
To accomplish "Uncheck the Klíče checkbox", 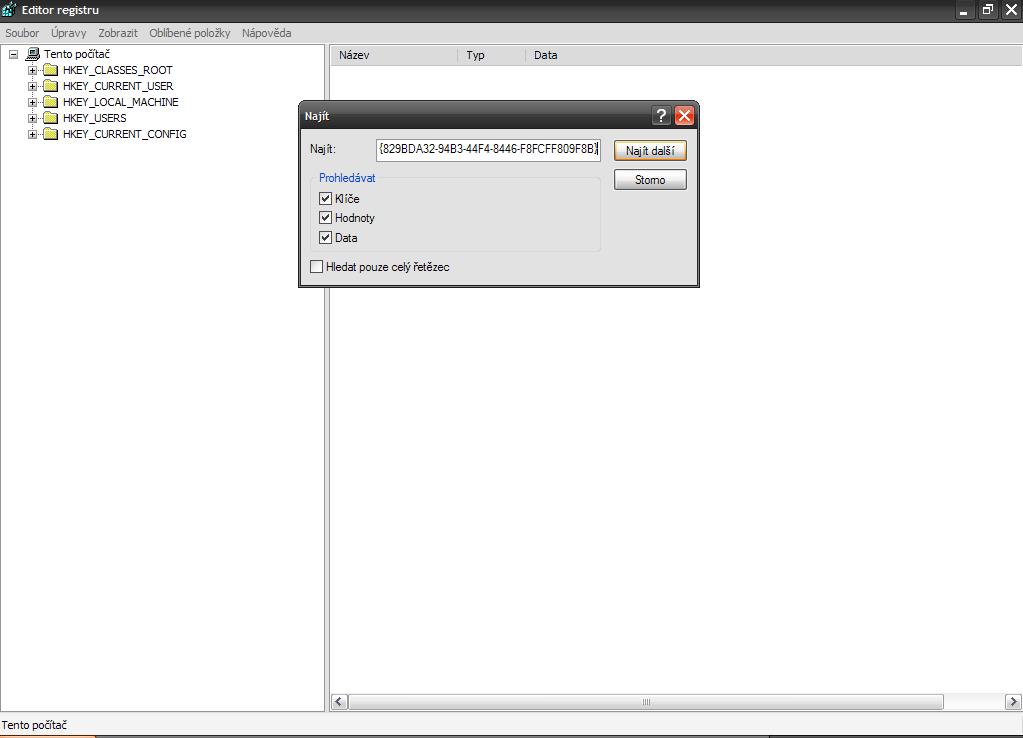I will 326,198.
